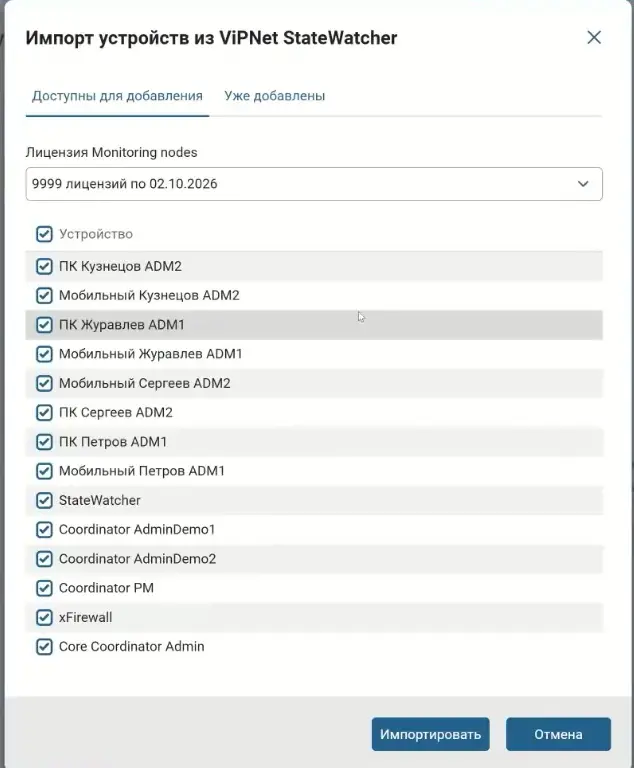The width and height of the screenshot is (634, 768).
Task: Uncheck "Мобильный Петров ADM1" checkbox
Action: click(44, 471)
